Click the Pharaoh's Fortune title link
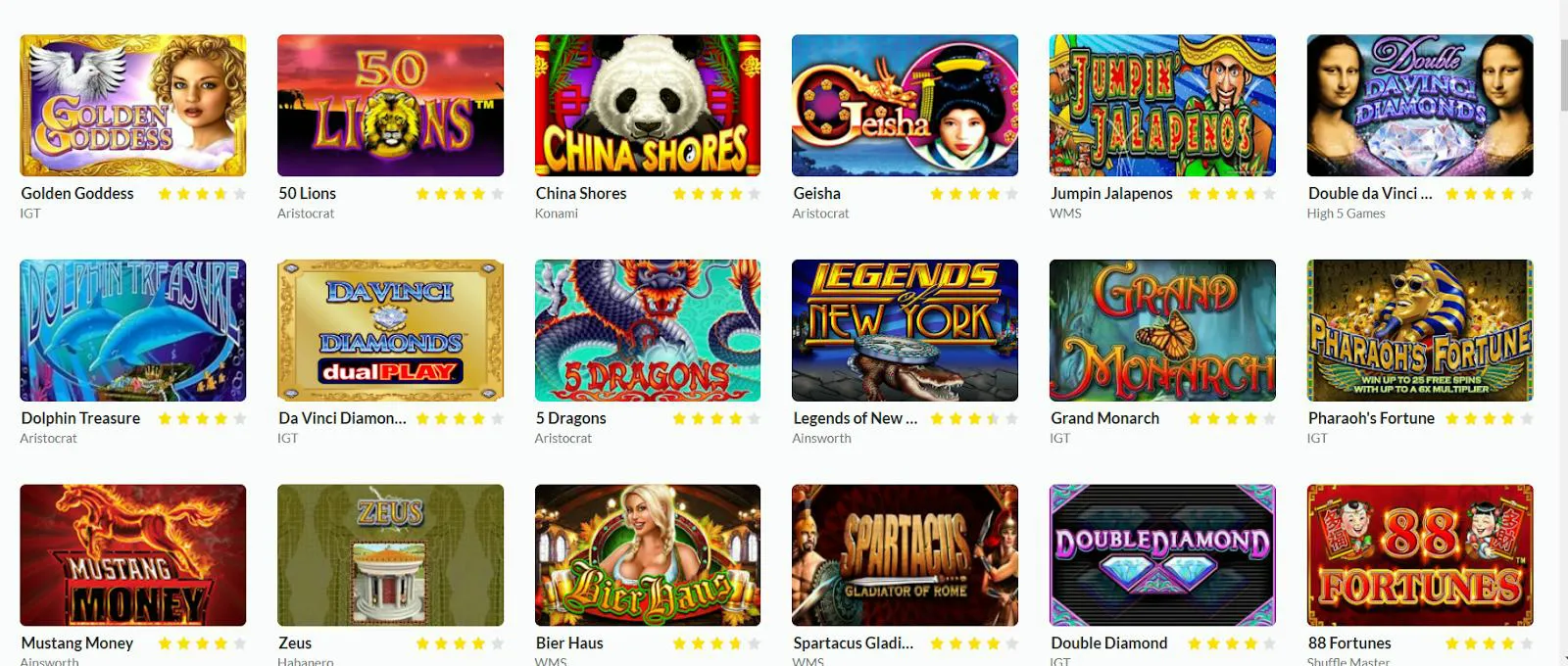 [1371, 418]
